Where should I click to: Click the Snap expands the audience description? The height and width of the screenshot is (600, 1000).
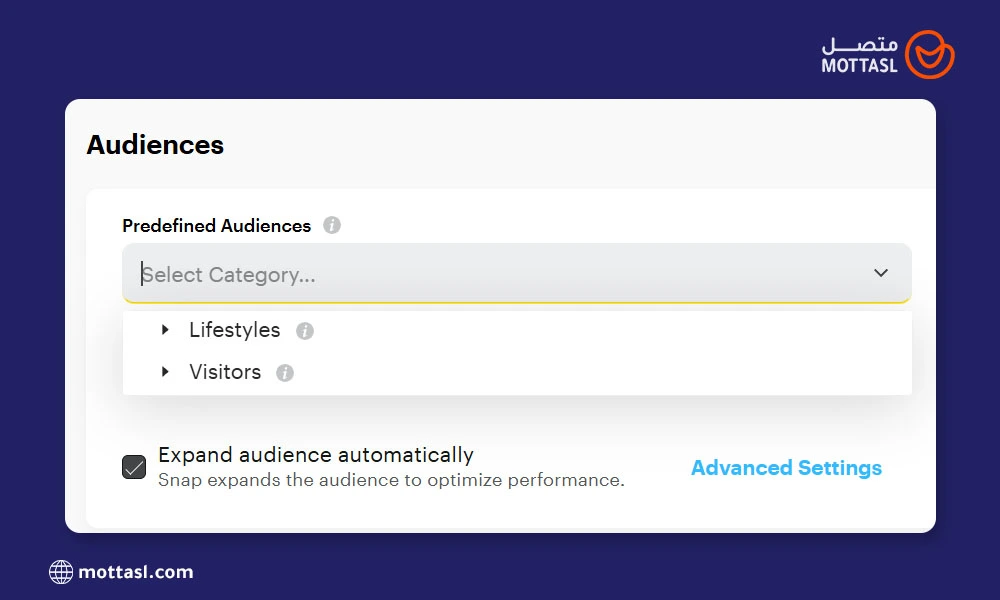pos(391,480)
